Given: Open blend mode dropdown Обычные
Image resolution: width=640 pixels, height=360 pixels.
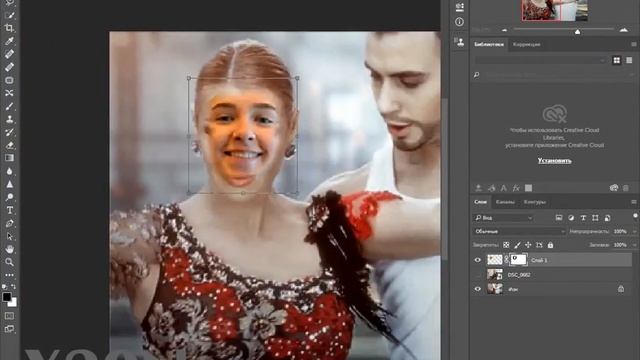Looking at the screenshot, I should tap(519, 231).
